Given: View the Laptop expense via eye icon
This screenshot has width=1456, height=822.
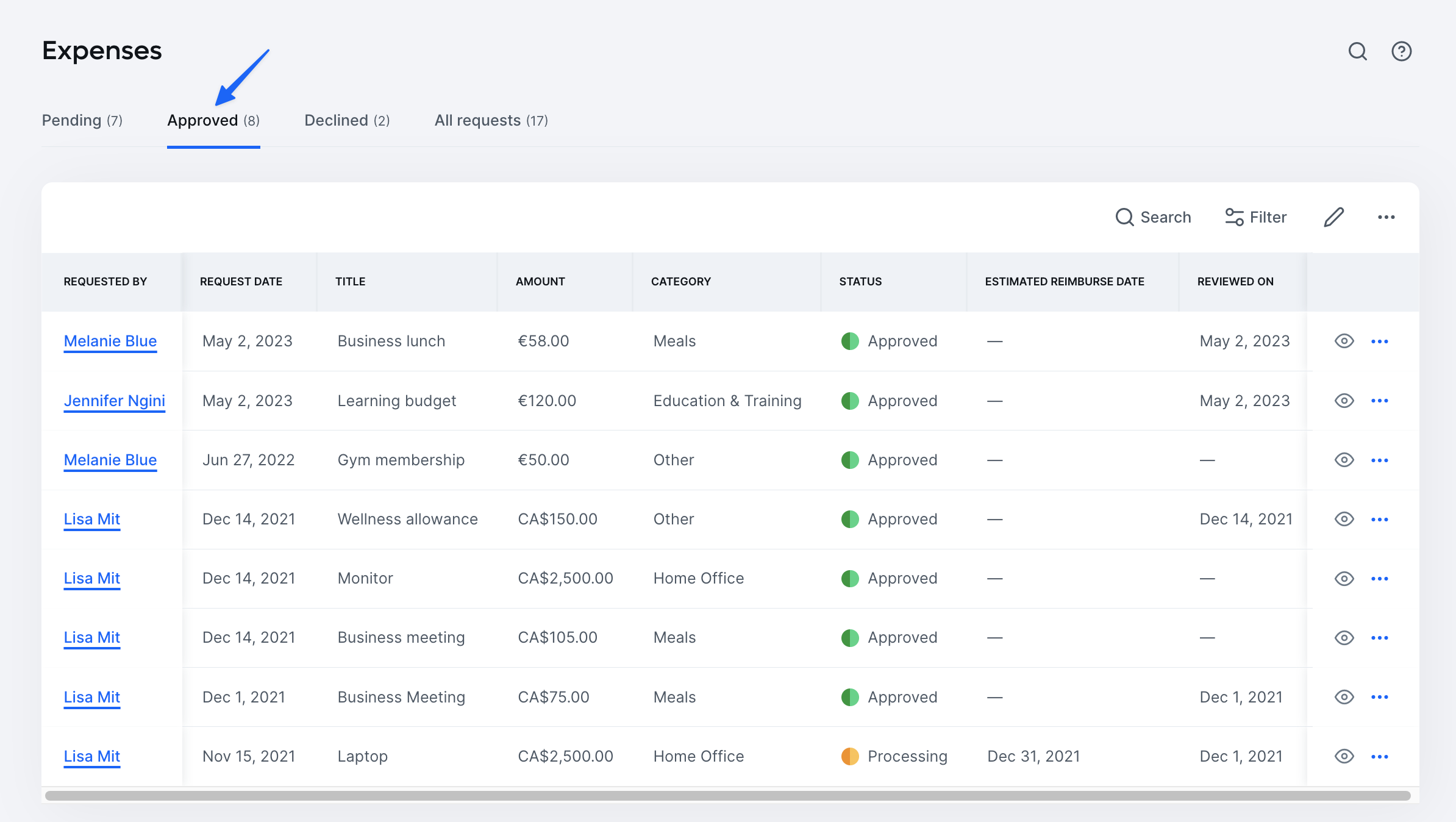Looking at the screenshot, I should point(1344,756).
